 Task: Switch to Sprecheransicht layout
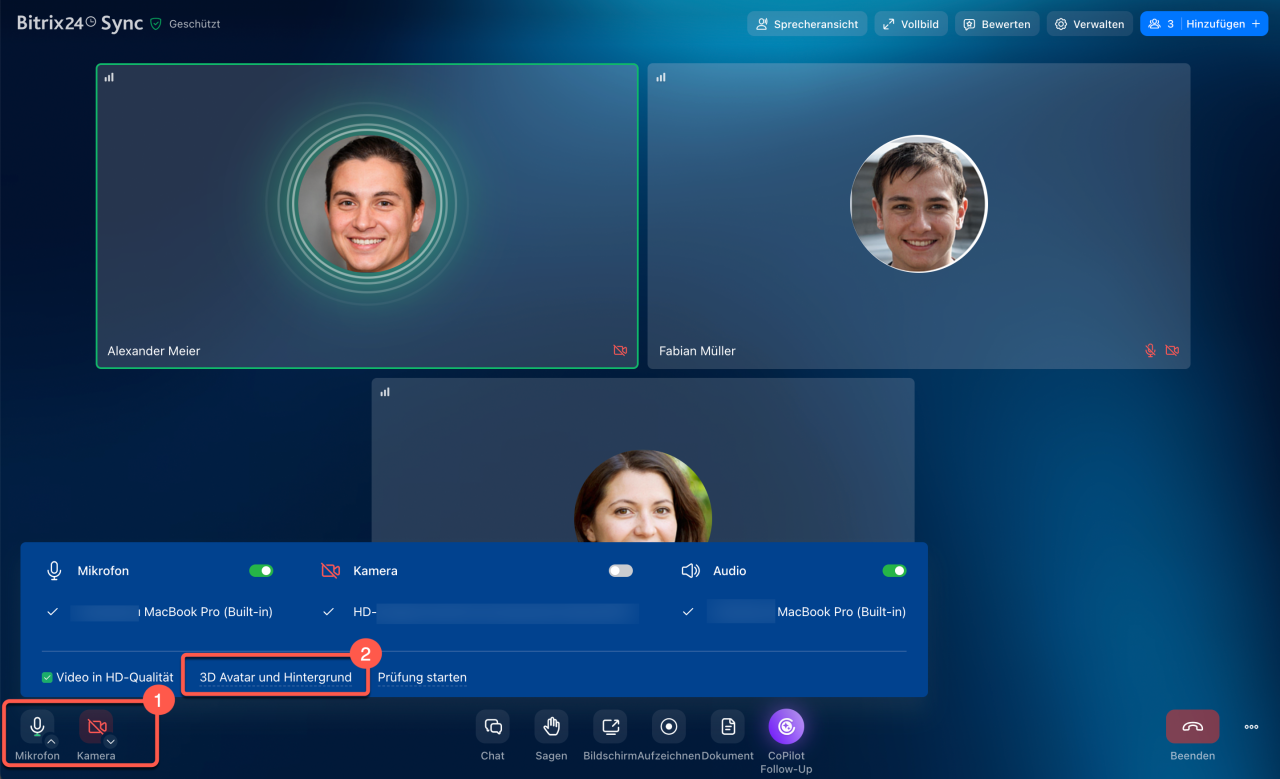tap(807, 24)
